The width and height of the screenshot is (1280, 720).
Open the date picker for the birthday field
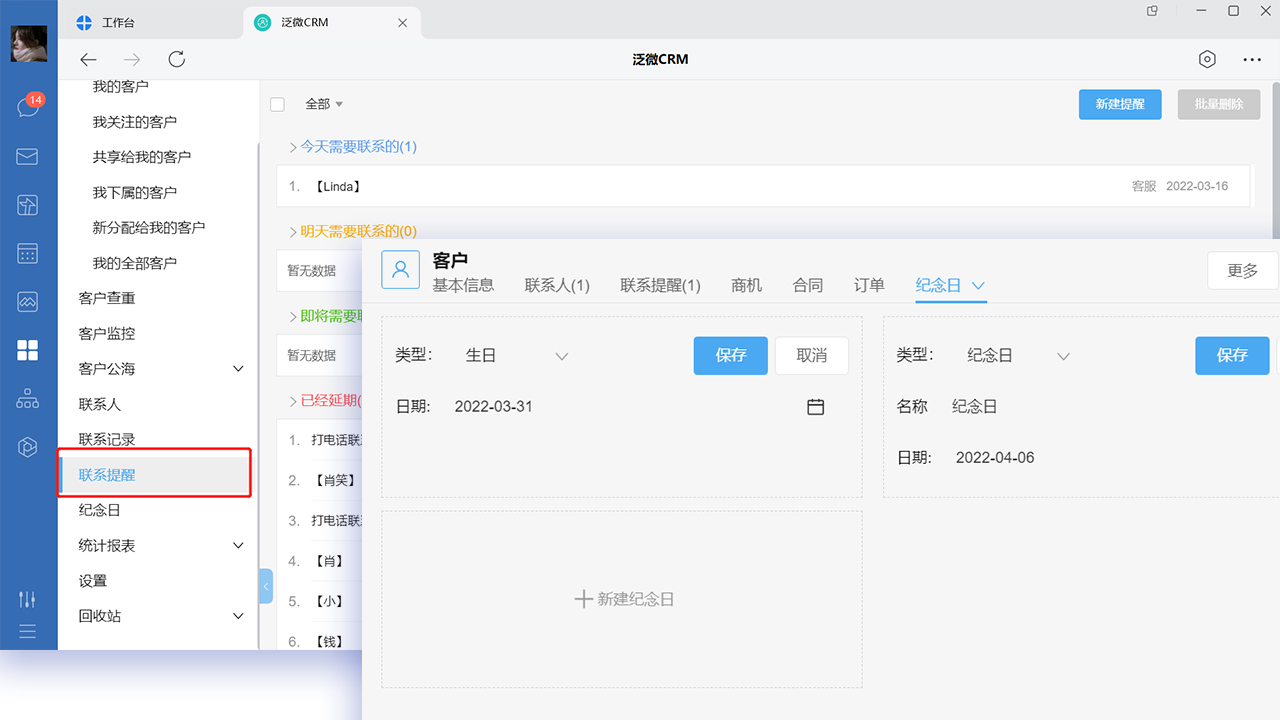point(815,406)
